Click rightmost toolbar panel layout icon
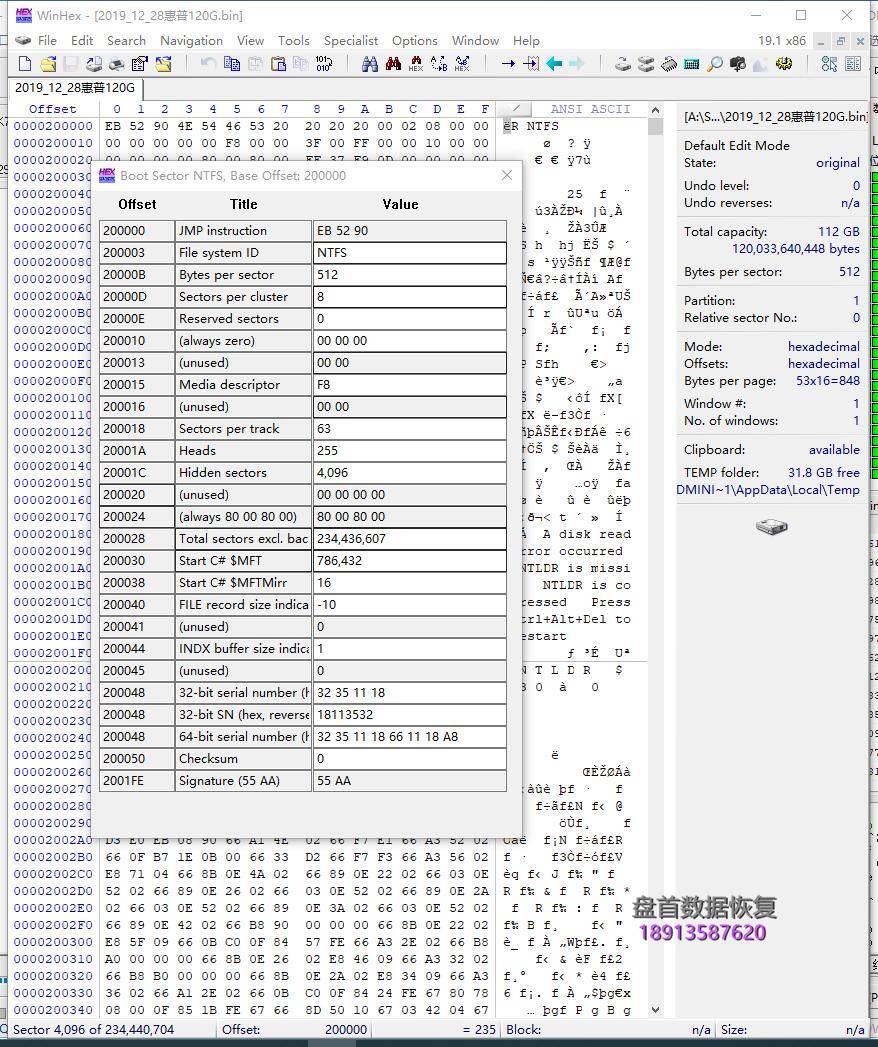878x1047 pixels. [853, 64]
